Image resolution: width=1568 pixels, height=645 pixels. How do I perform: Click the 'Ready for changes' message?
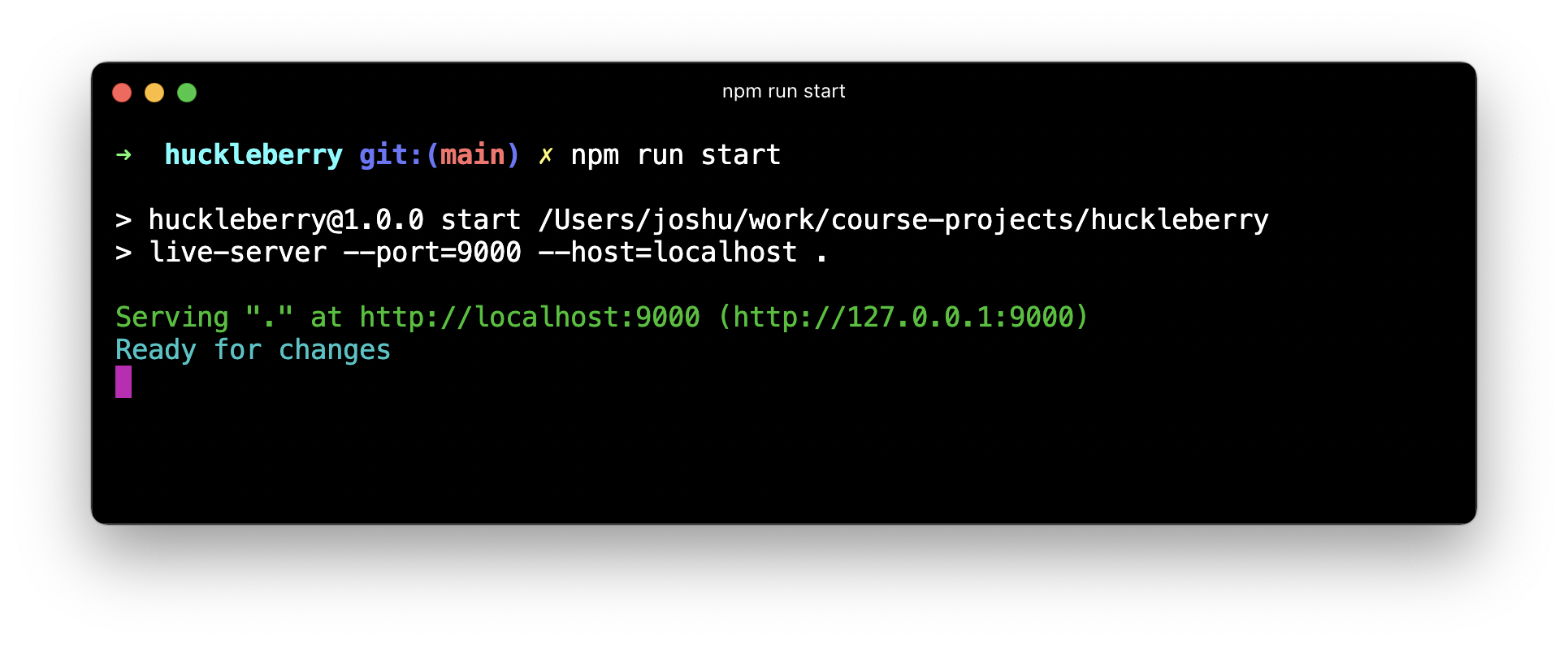tap(253, 350)
